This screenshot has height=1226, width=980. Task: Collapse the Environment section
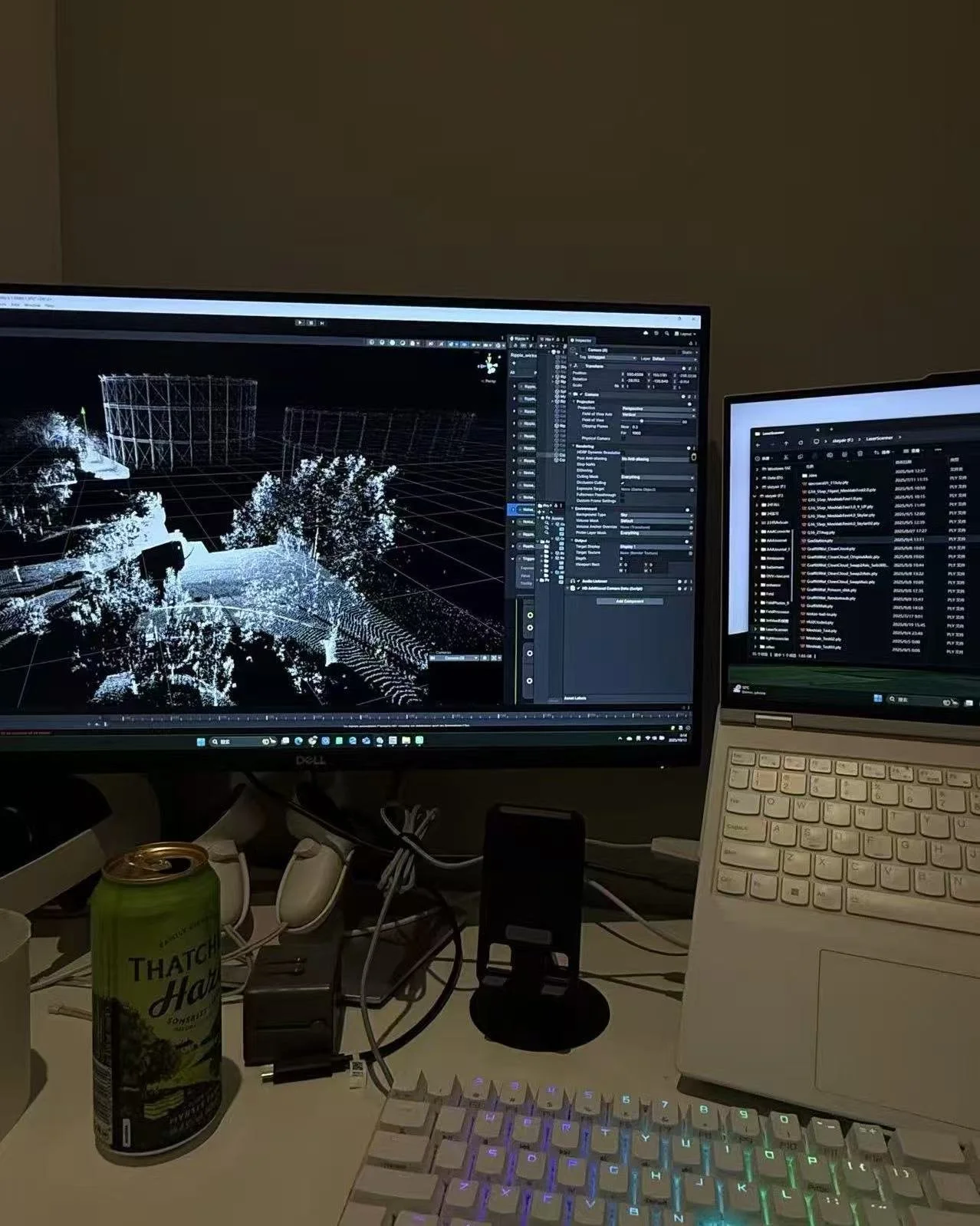(x=572, y=509)
